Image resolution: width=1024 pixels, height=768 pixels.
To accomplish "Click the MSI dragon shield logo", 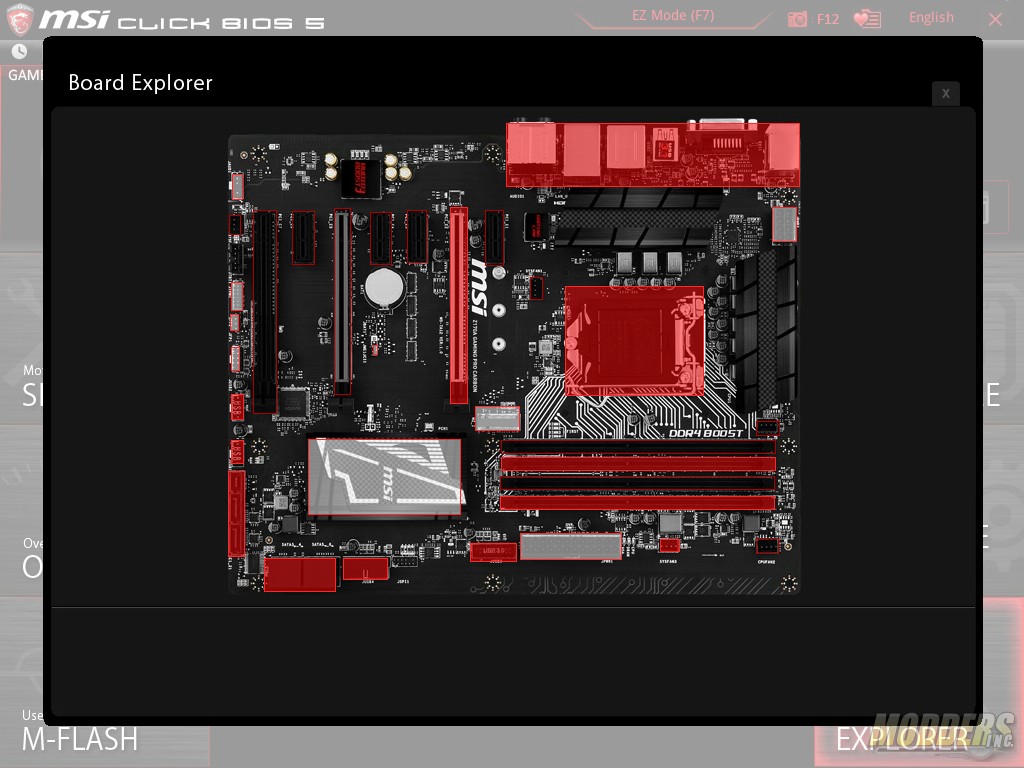I will (x=19, y=19).
